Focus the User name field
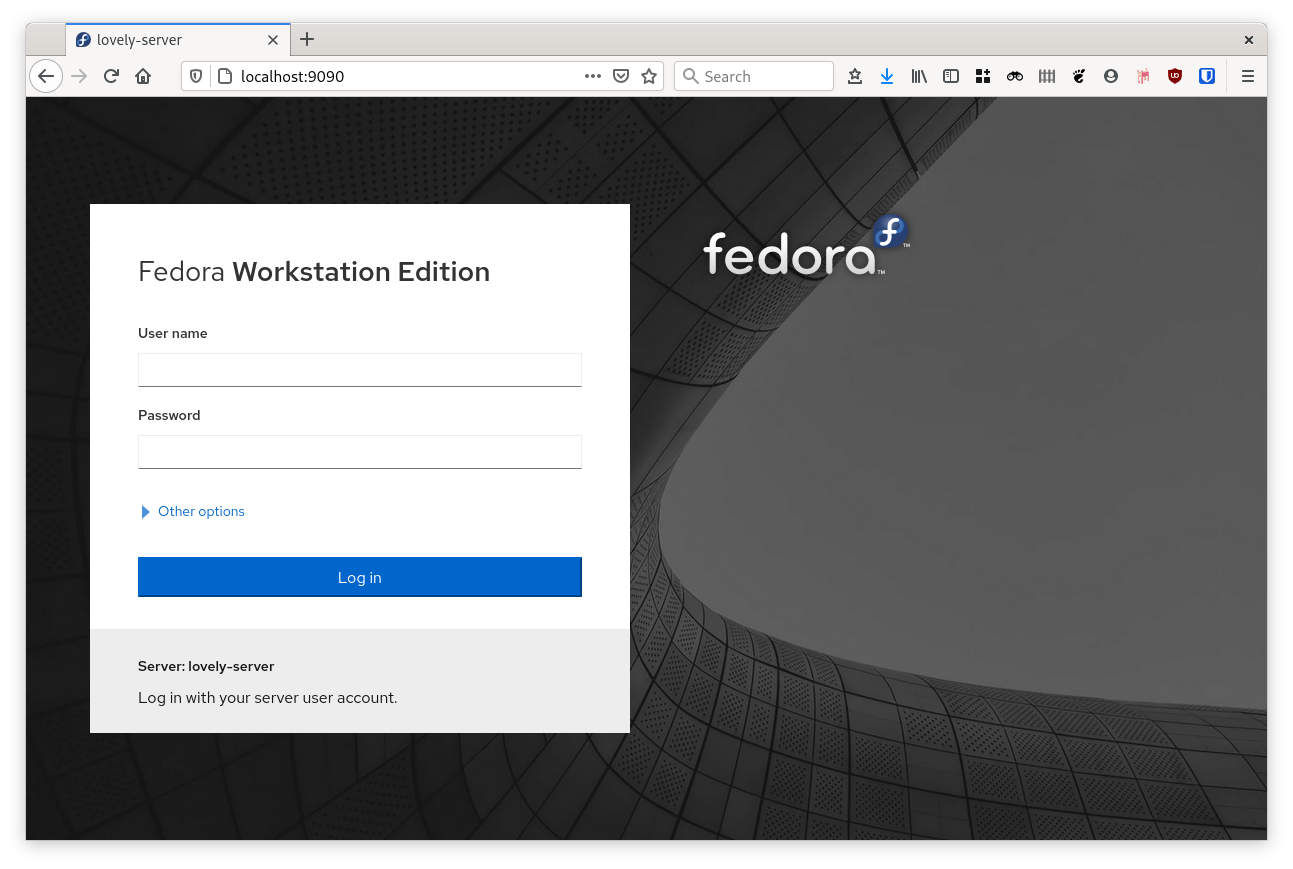Screen dimensions: 1293x869 [x=360, y=370]
